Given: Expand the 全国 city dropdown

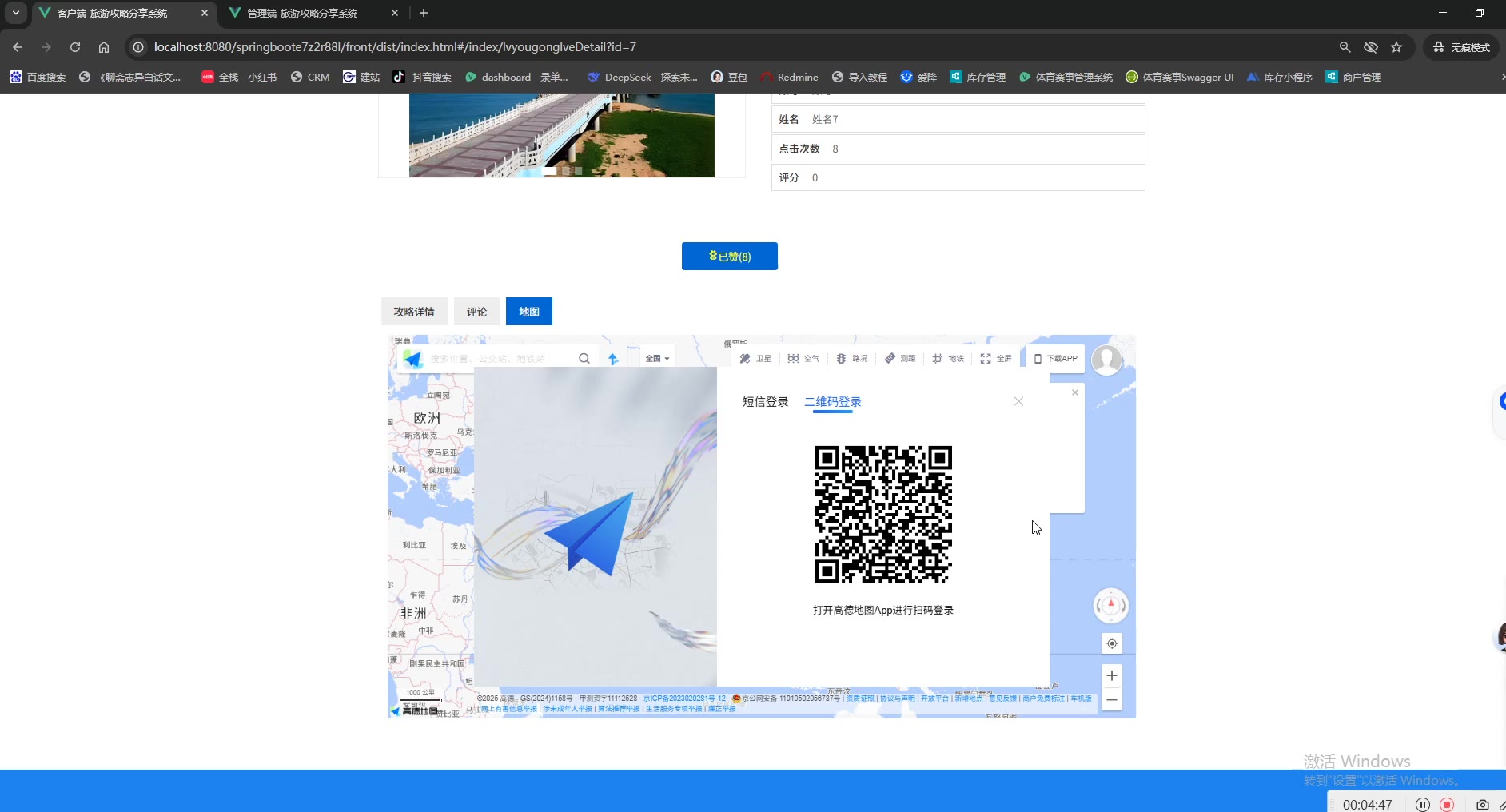Looking at the screenshot, I should coord(657,359).
